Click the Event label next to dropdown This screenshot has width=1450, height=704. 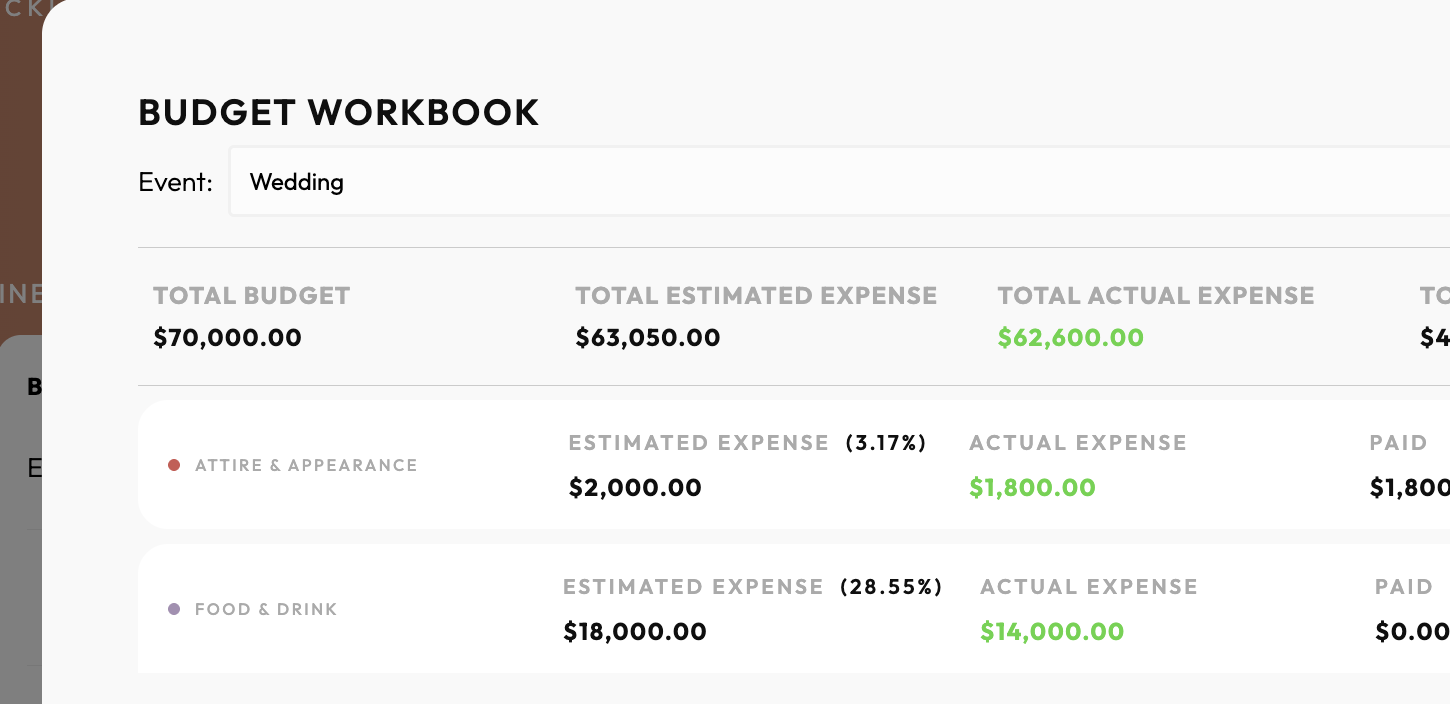click(175, 182)
